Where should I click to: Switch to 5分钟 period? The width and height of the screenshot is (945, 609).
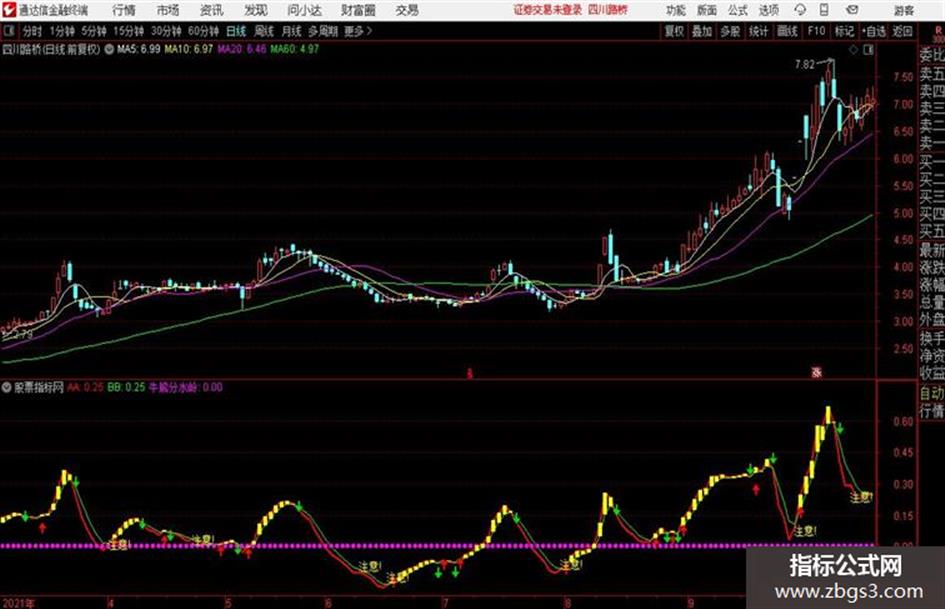click(x=94, y=31)
